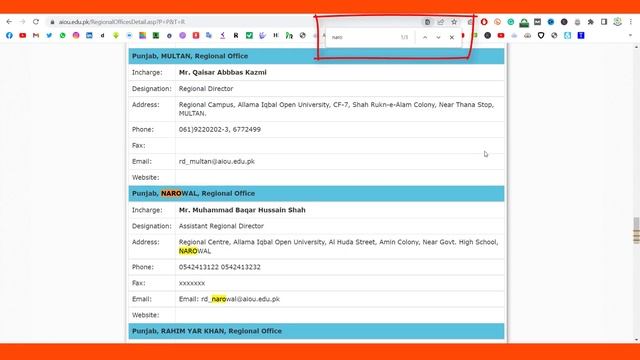This screenshot has height=360, width=640.
Task: Click the find-in-page search field
Action: point(363,37)
